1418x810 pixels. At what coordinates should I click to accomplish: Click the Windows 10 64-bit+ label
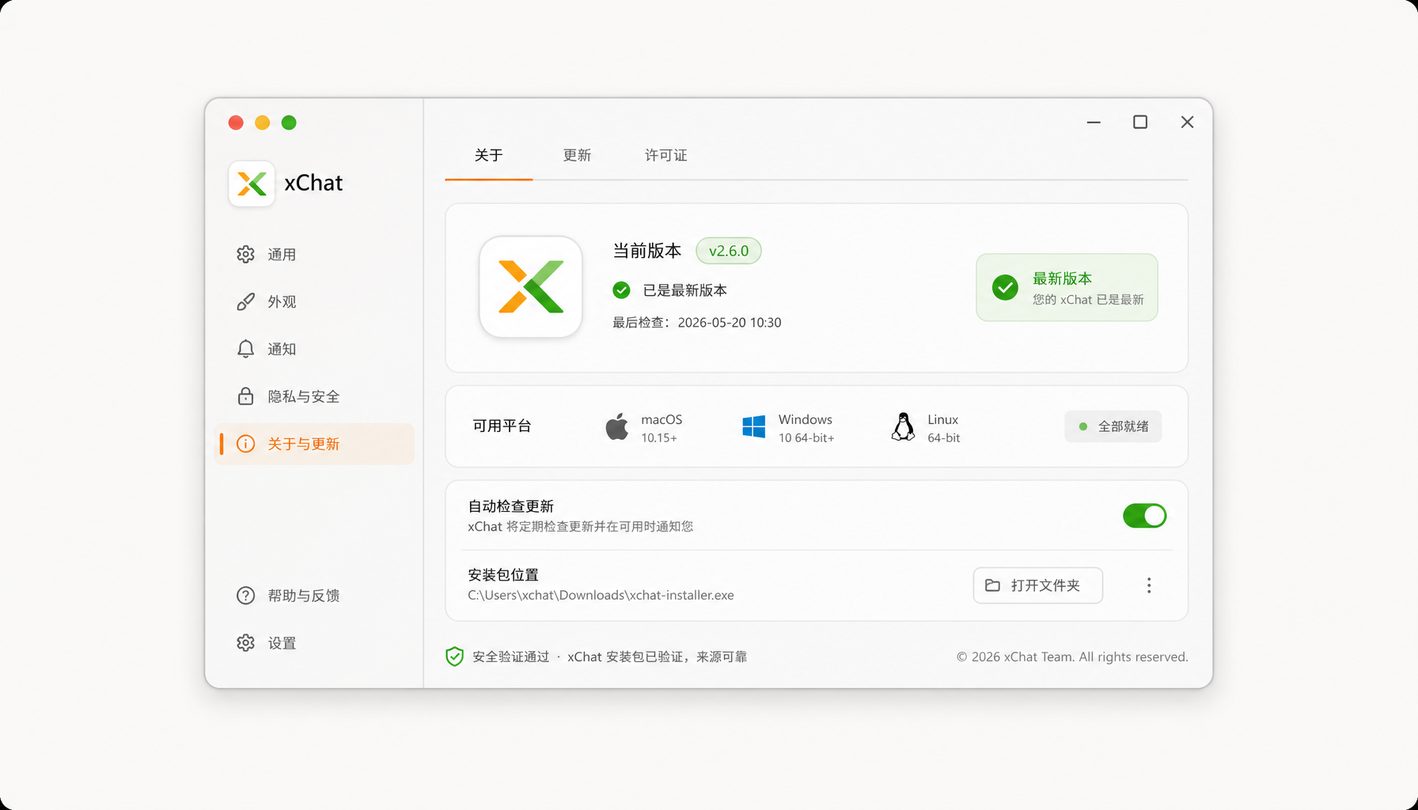[x=806, y=428]
